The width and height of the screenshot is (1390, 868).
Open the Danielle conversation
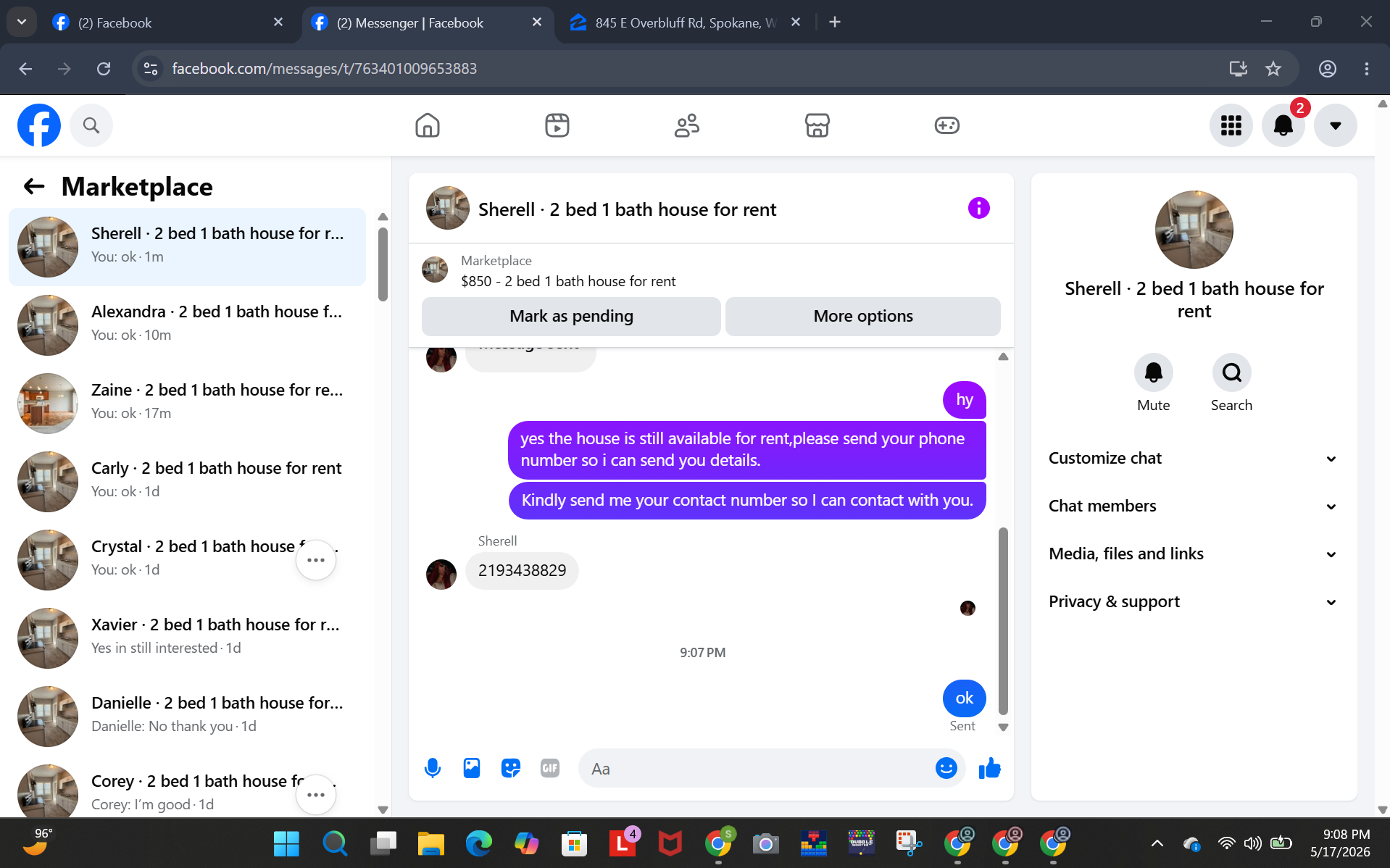[x=187, y=717]
